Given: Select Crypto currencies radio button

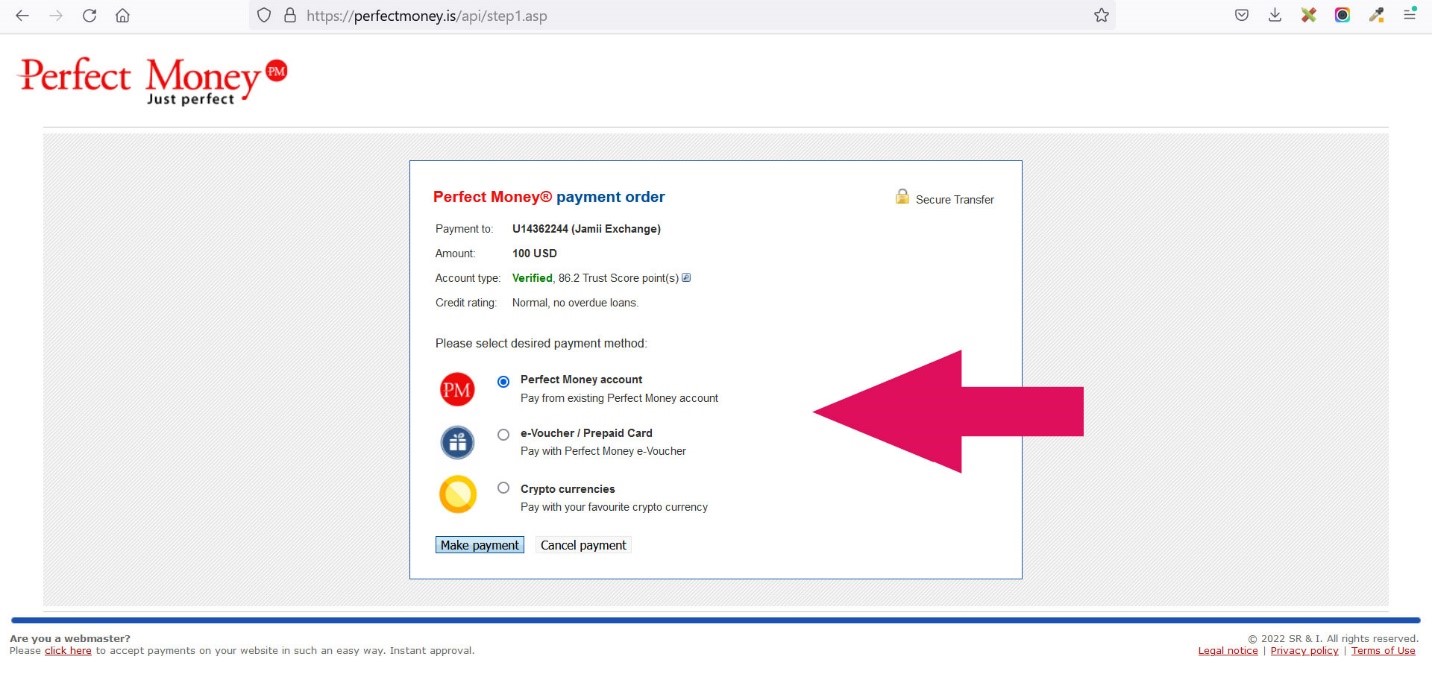Looking at the screenshot, I should [x=503, y=488].
